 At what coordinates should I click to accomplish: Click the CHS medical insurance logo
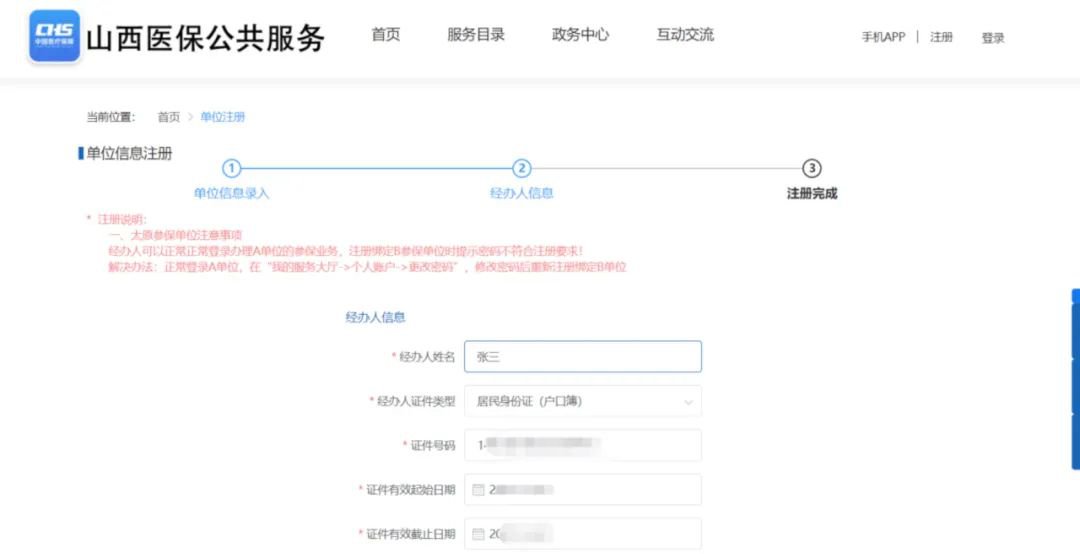(54, 36)
